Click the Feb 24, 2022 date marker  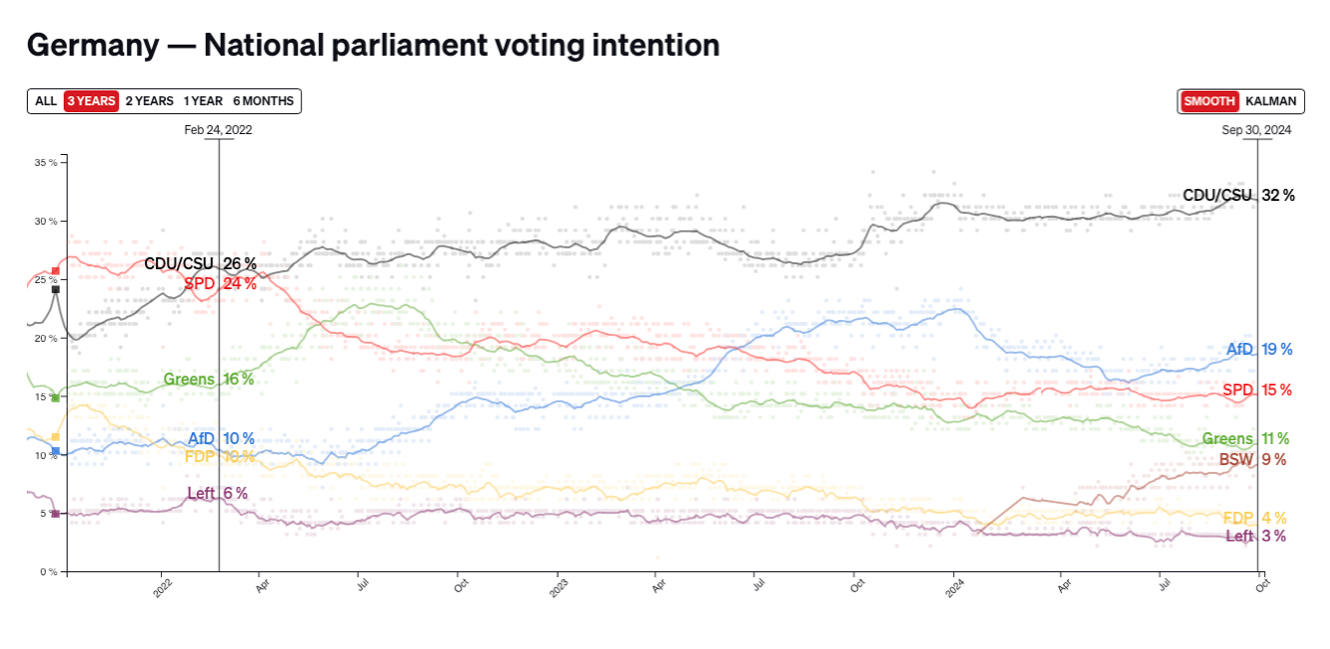(x=218, y=130)
